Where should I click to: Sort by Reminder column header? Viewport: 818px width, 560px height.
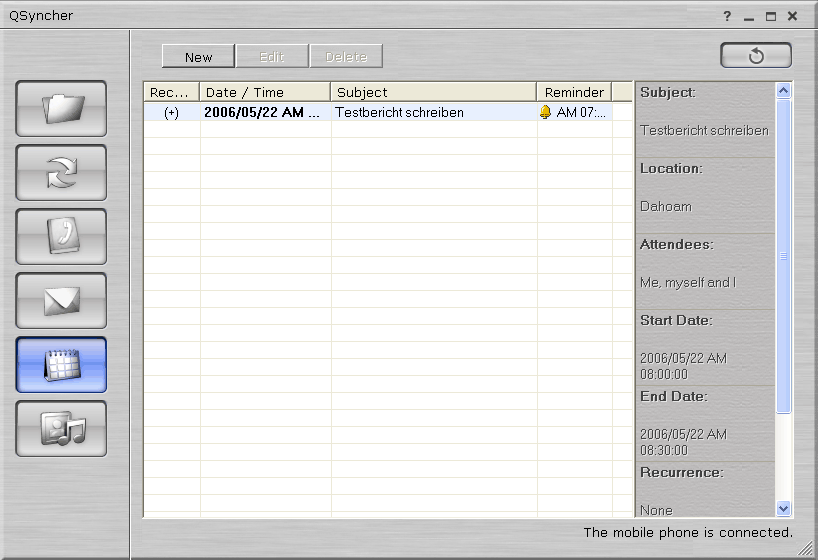[x=574, y=92]
